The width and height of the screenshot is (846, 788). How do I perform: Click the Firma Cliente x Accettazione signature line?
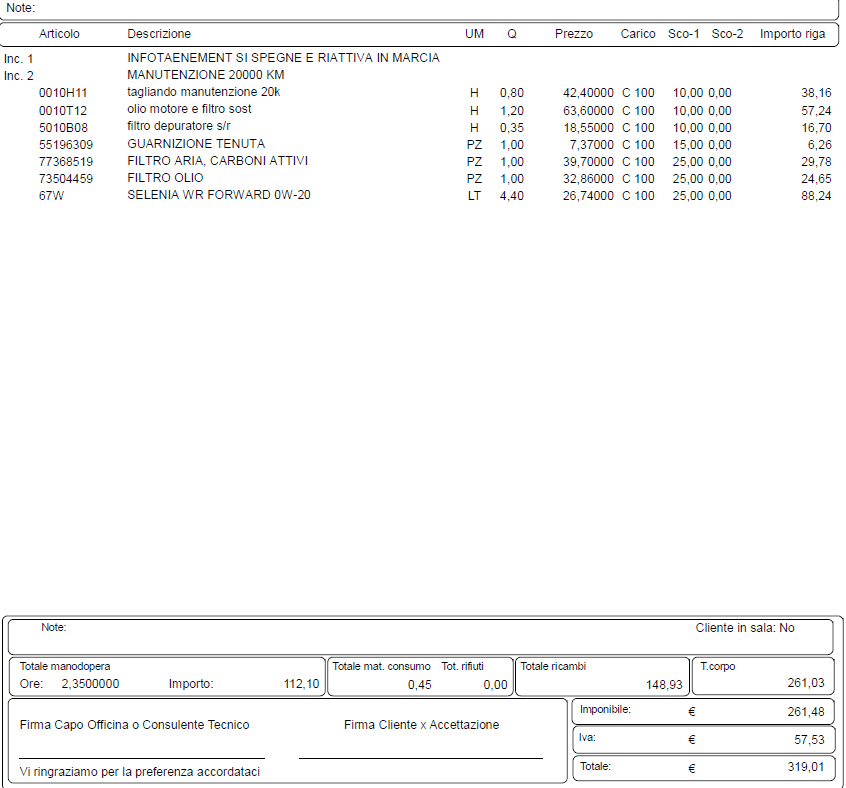pos(420,757)
